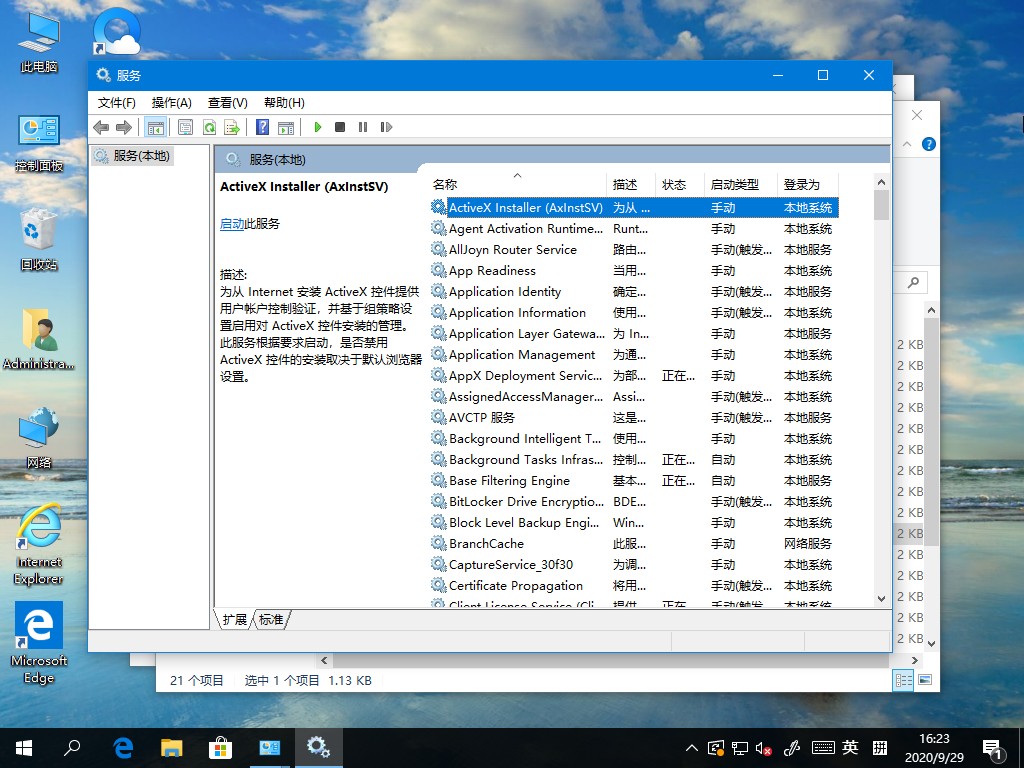
Task: Export the services list
Action: click(x=230, y=127)
